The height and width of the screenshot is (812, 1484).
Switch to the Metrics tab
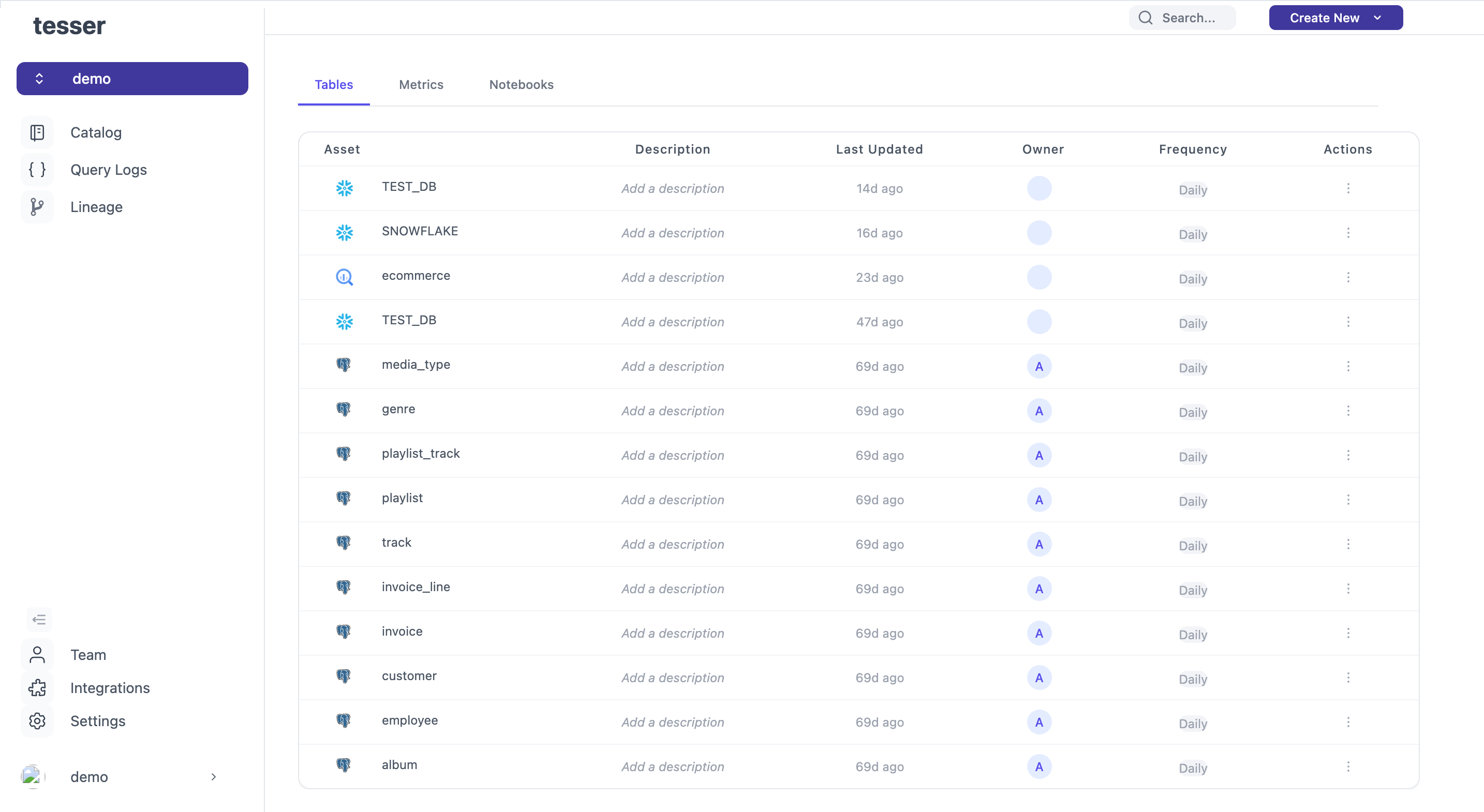pos(421,85)
